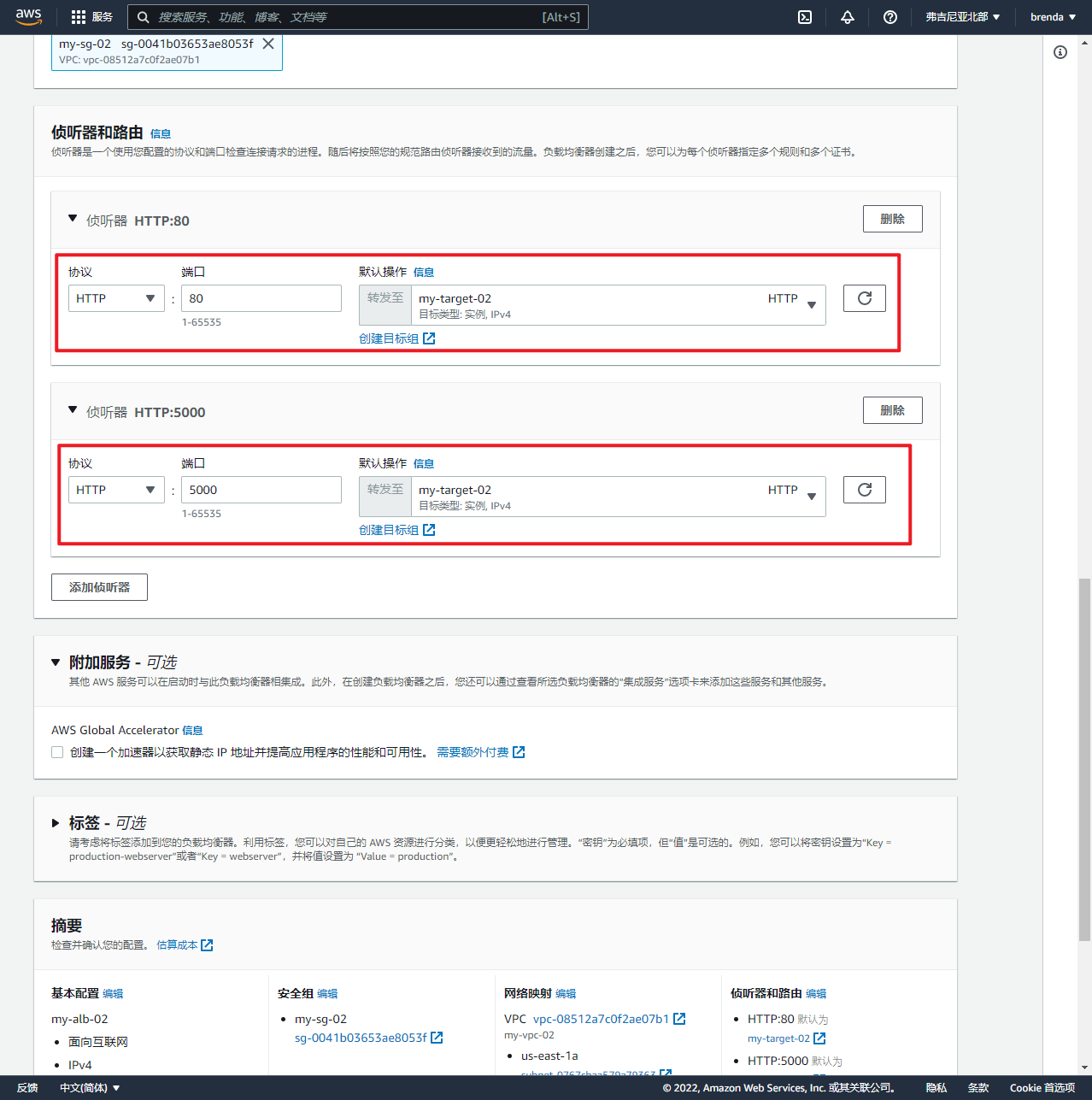Screen dimensions: 1092x1100
Task: Open the help question mark icon
Action: coord(890,17)
